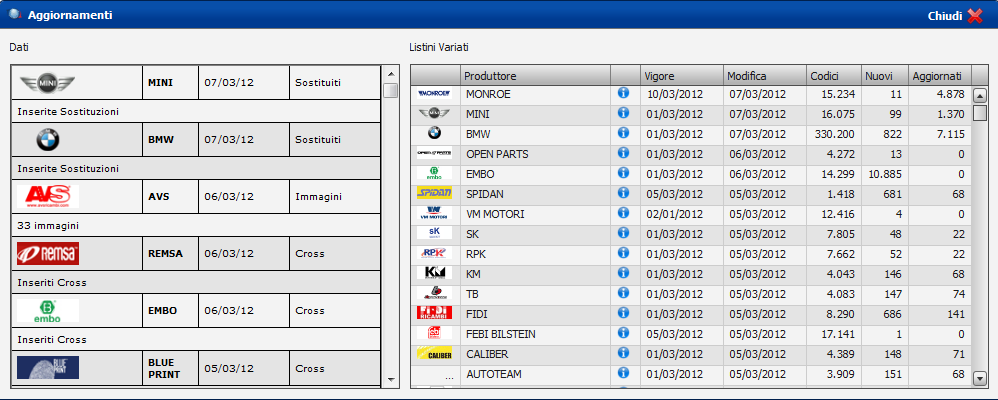Select the AUTOTEAM producer name
This screenshot has height=400, width=998.
pos(494,374)
